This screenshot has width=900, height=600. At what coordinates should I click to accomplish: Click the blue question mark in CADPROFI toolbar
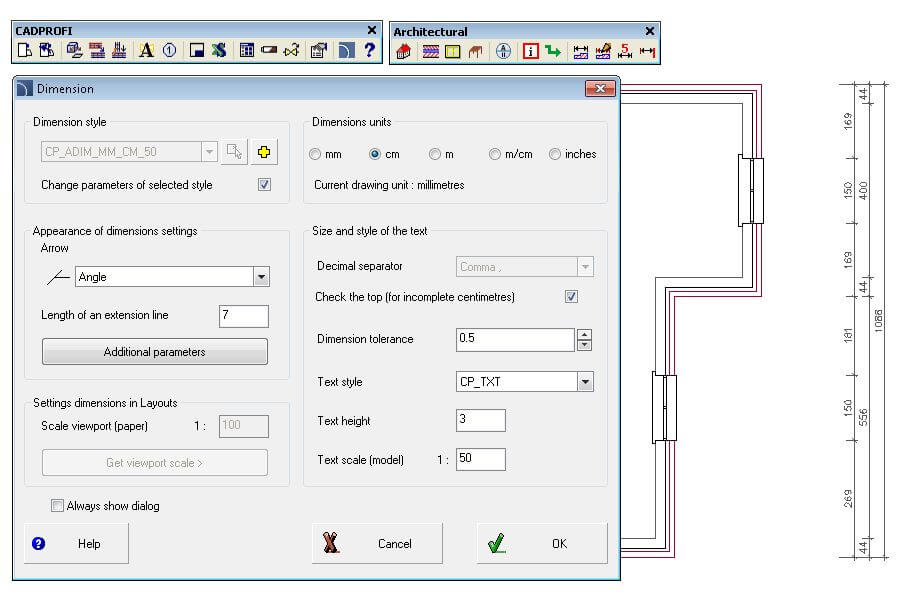[x=369, y=50]
